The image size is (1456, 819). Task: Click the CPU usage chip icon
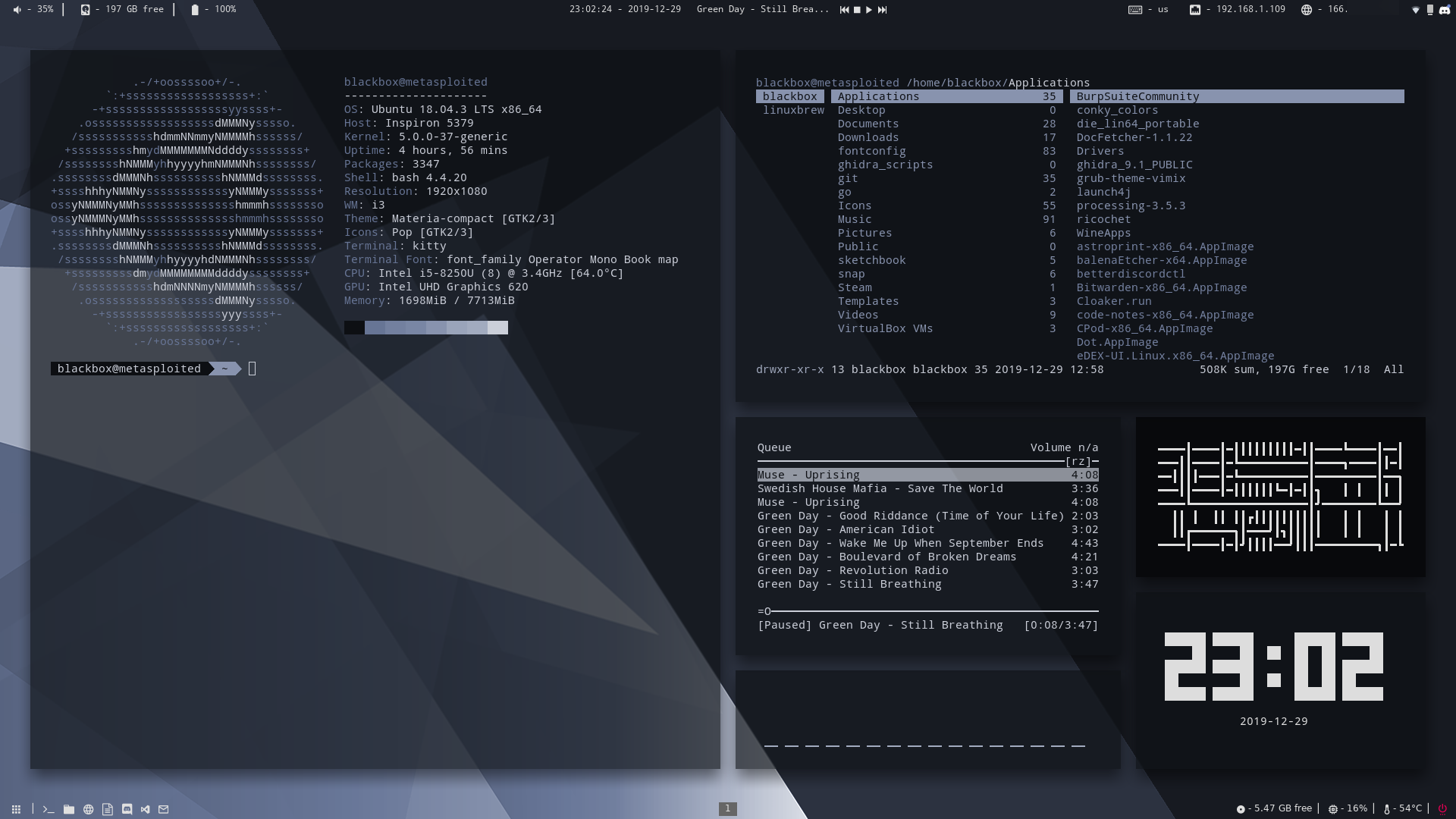pyautogui.click(x=1333, y=809)
